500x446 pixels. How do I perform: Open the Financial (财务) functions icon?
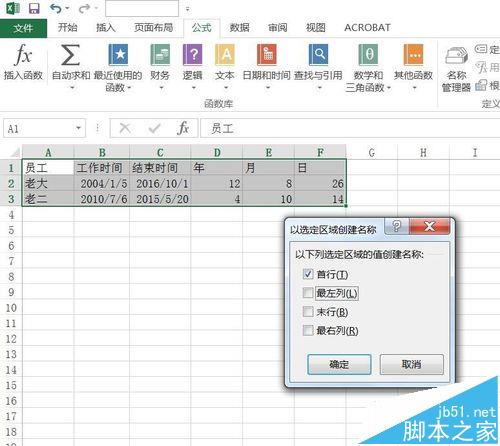(160, 55)
